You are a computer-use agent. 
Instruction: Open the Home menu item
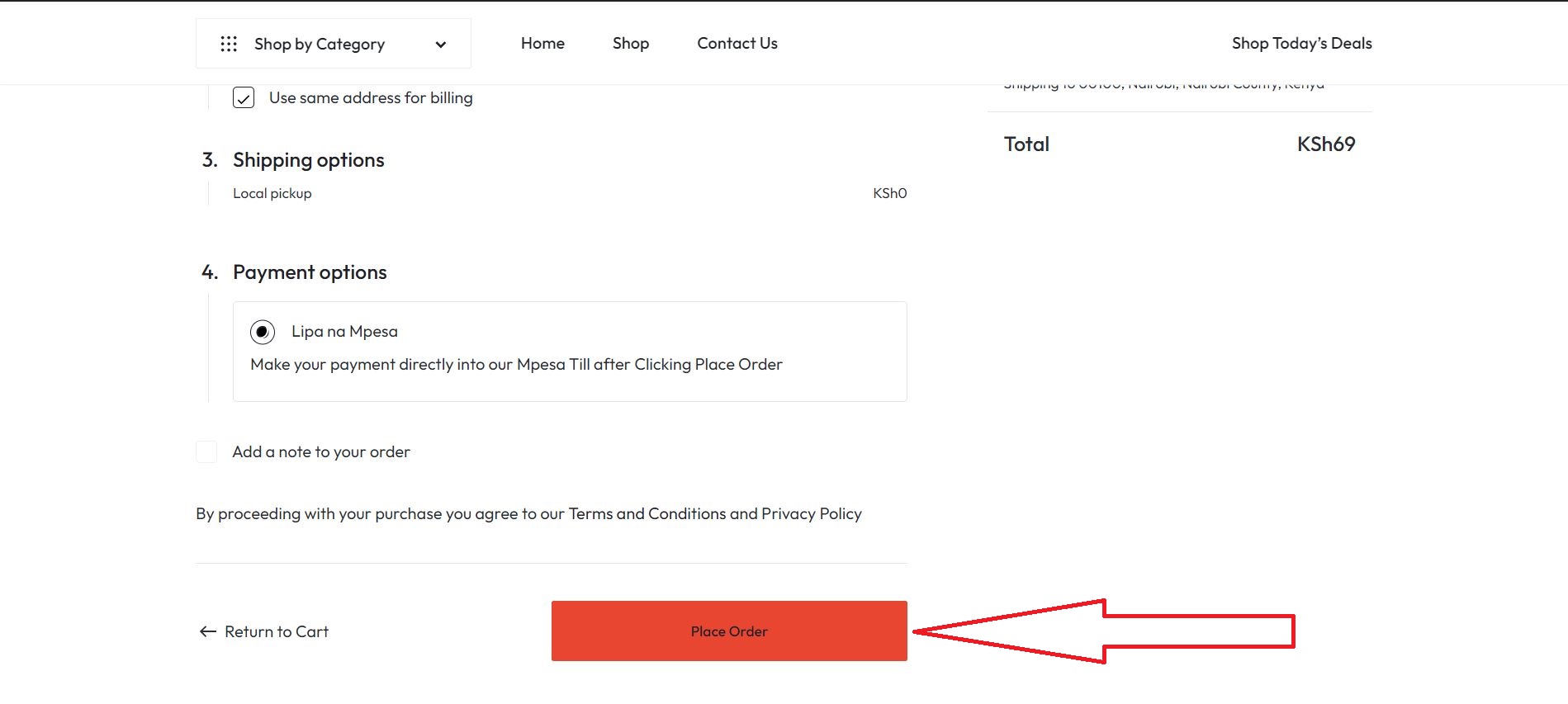[542, 43]
